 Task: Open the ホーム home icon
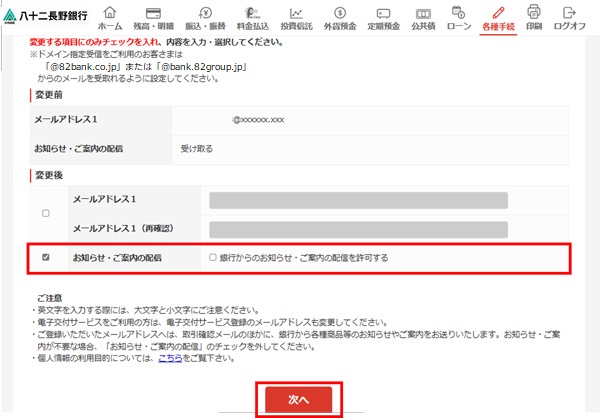pyautogui.click(x=110, y=17)
